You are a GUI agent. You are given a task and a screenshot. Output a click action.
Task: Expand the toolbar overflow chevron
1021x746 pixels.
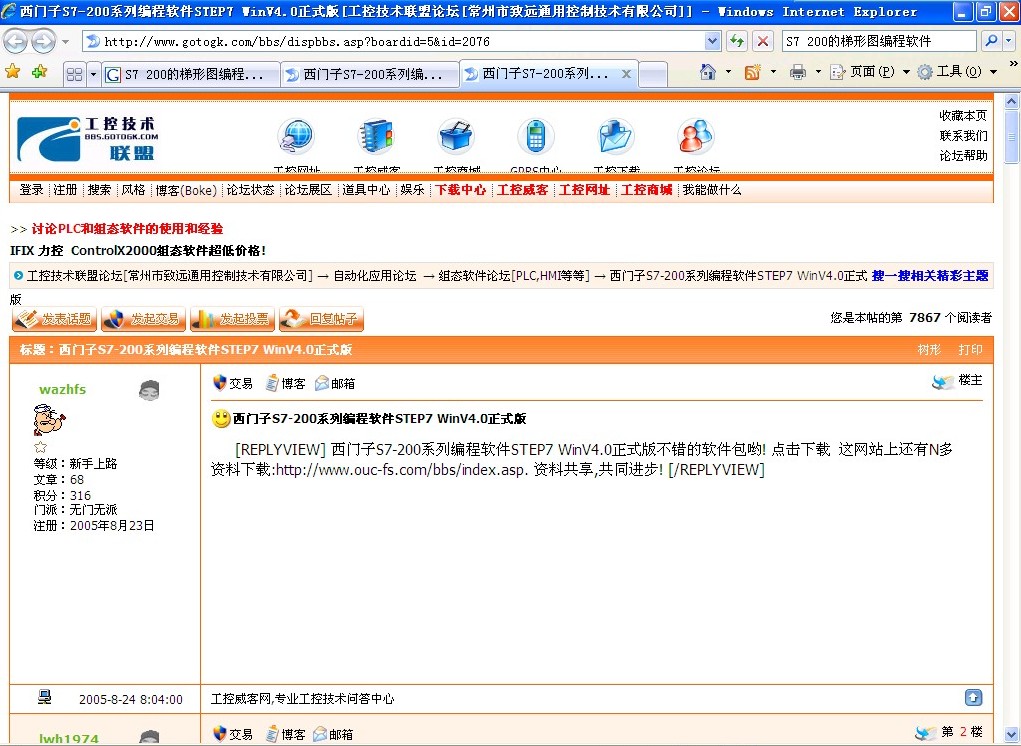(1013, 64)
